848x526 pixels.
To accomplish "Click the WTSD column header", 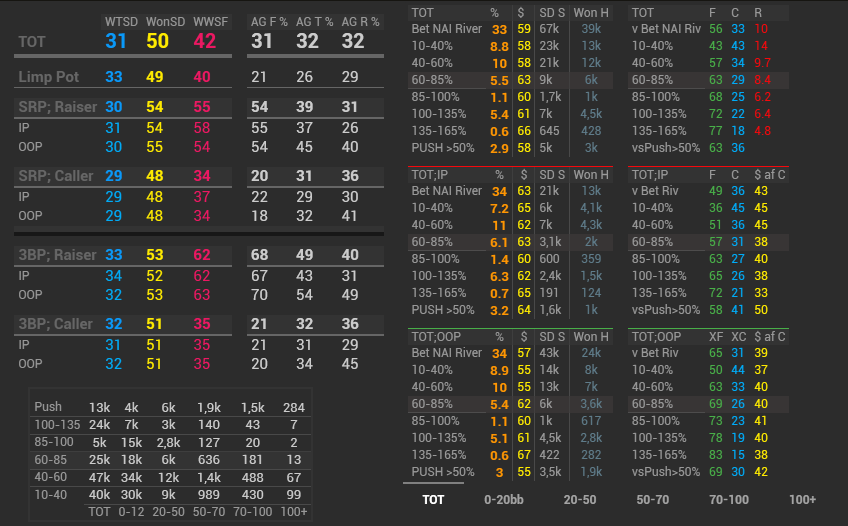I will coord(121,22).
